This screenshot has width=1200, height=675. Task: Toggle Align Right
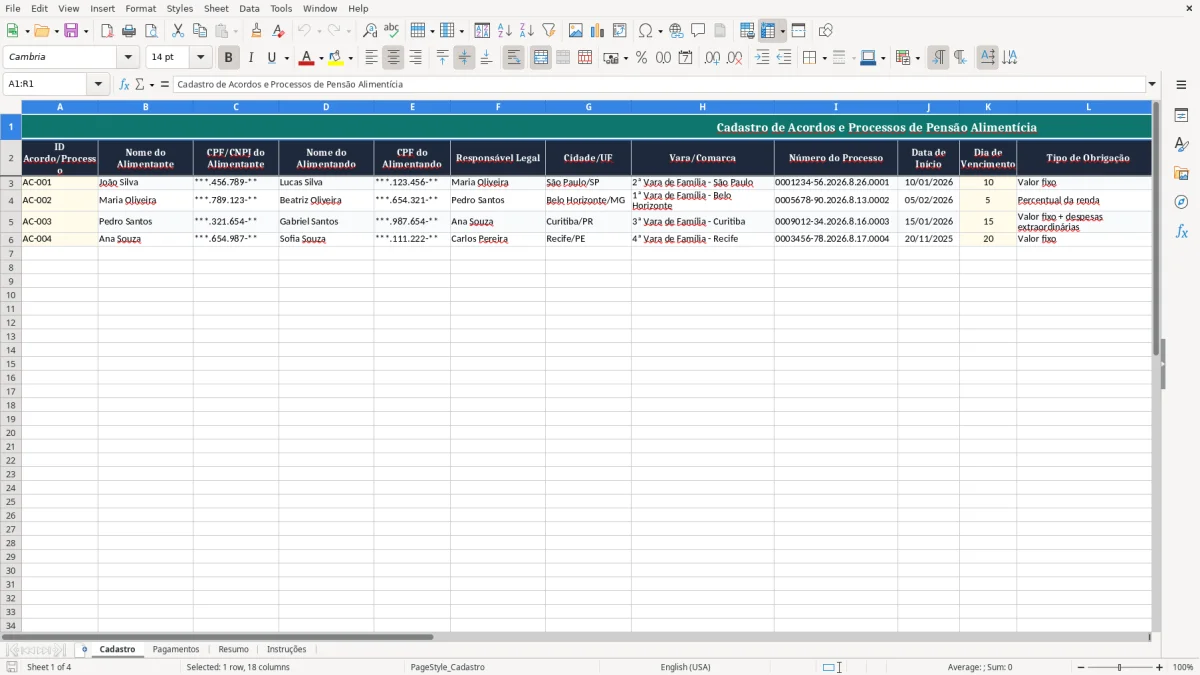click(x=416, y=58)
